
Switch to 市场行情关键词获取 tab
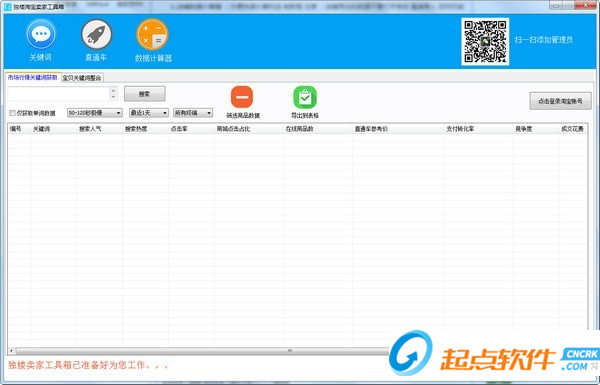(x=33, y=77)
